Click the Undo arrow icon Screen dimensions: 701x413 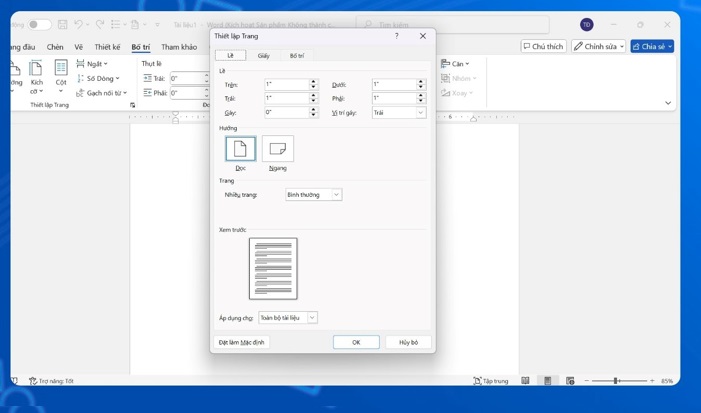(79, 24)
